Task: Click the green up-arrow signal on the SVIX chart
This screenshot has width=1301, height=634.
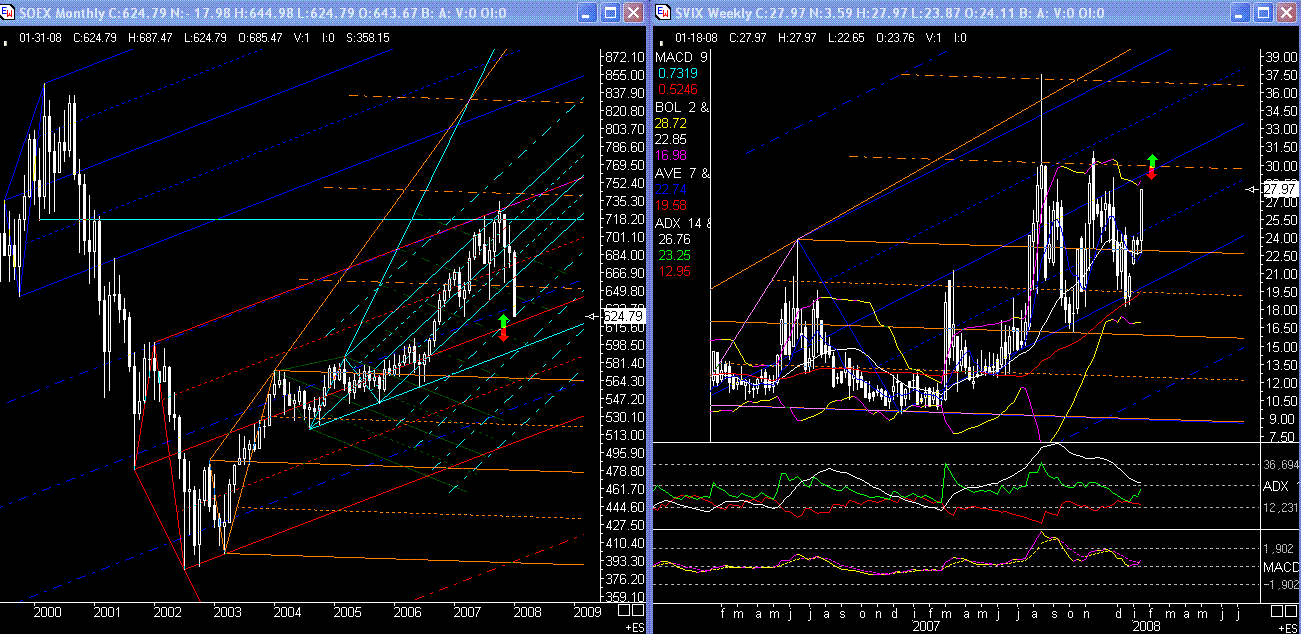Action: click(x=1154, y=158)
